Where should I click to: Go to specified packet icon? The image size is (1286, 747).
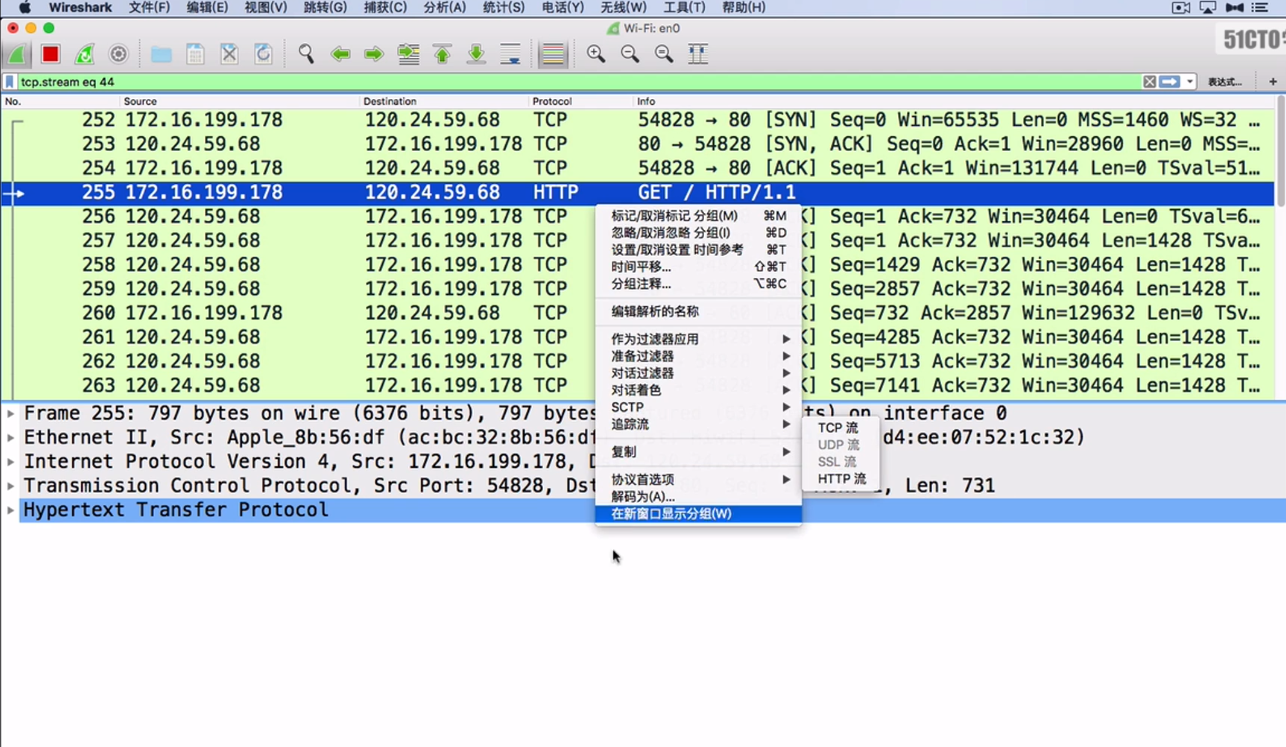[x=408, y=54]
